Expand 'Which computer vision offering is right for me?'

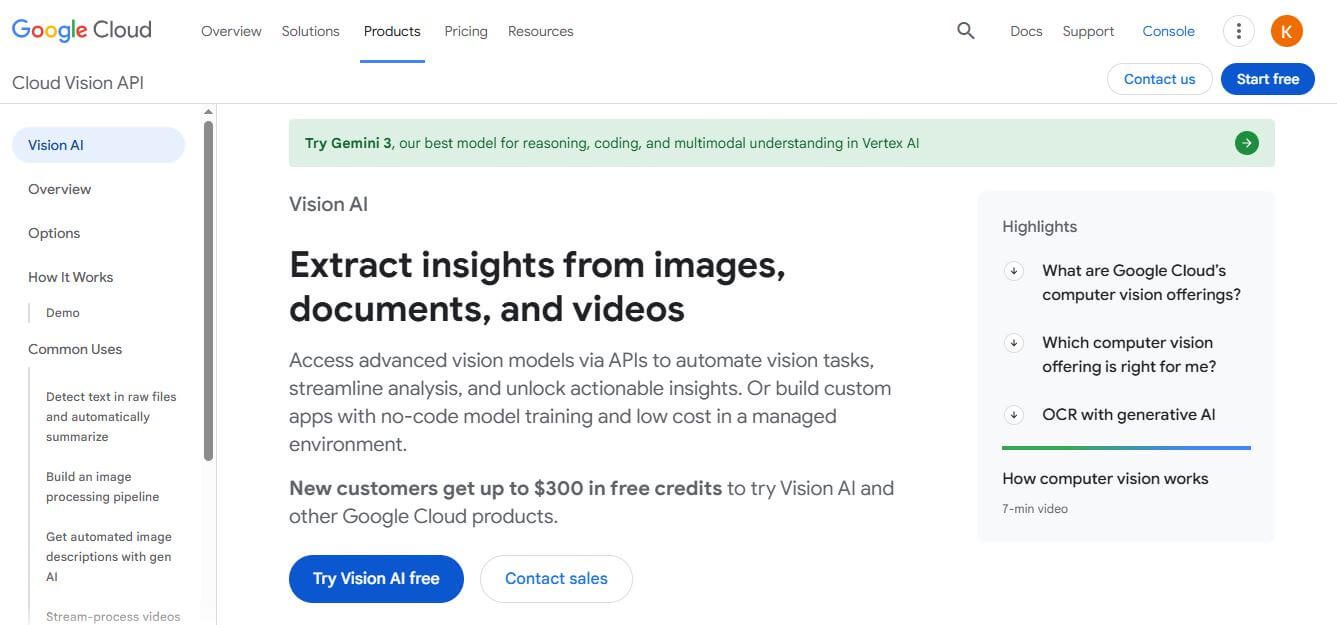(x=1013, y=342)
